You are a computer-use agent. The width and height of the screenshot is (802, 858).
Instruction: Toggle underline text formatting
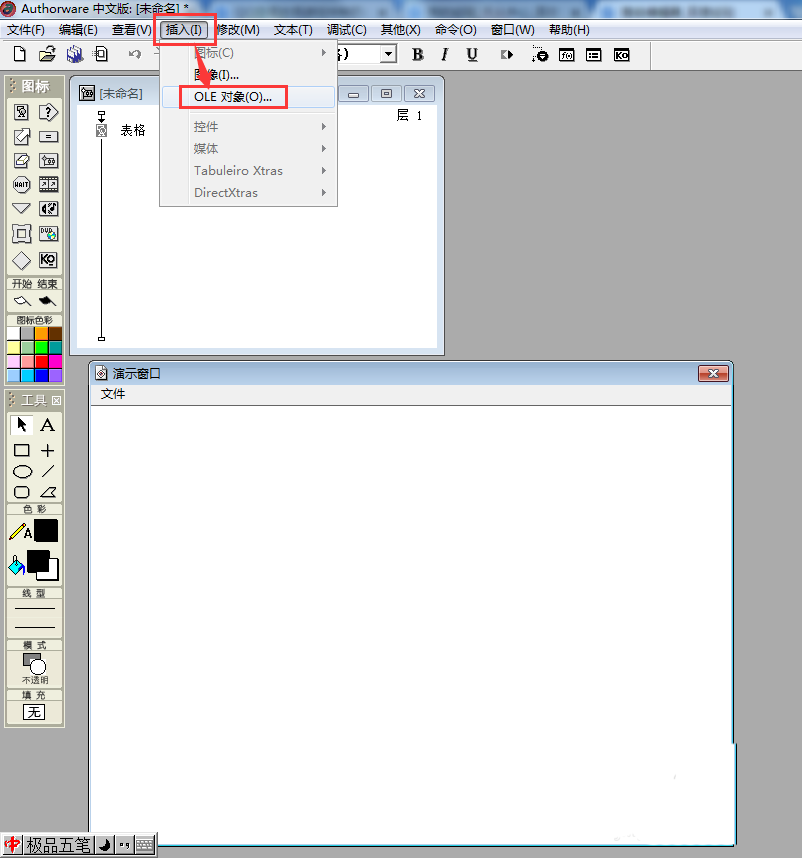coord(472,55)
